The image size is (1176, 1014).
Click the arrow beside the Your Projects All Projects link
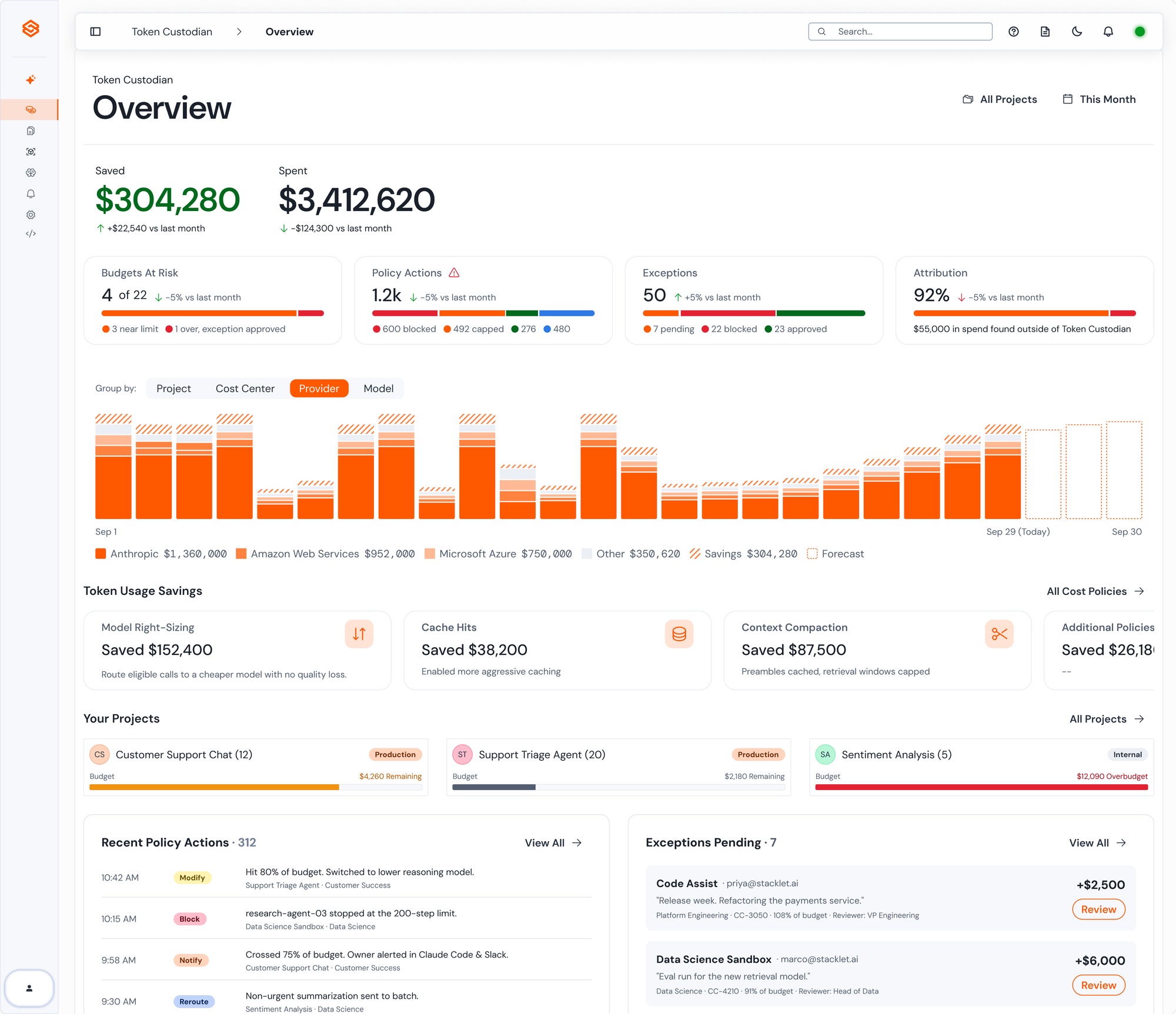[x=1140, y=719]
